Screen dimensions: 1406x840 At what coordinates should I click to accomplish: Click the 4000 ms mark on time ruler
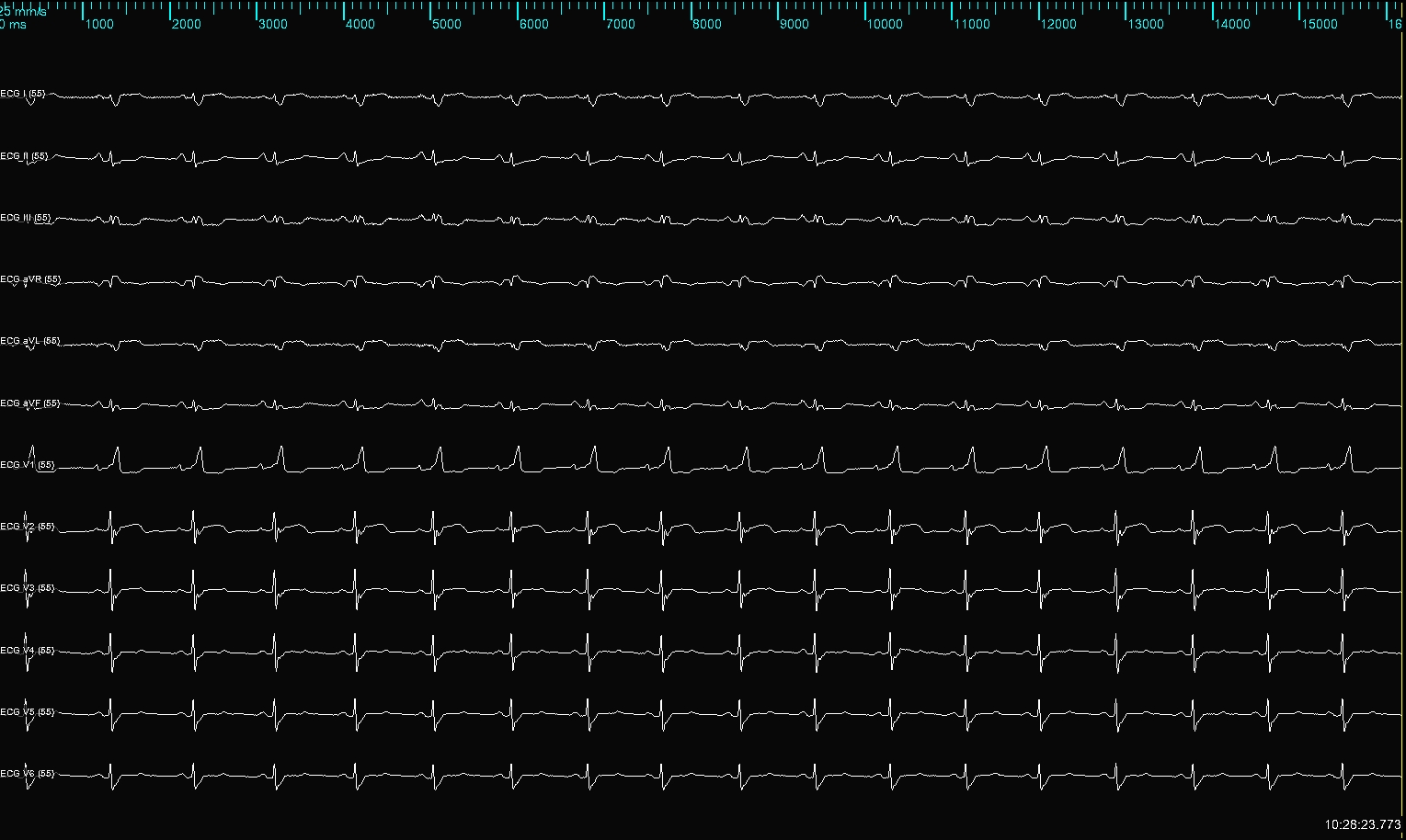point(360,24)
